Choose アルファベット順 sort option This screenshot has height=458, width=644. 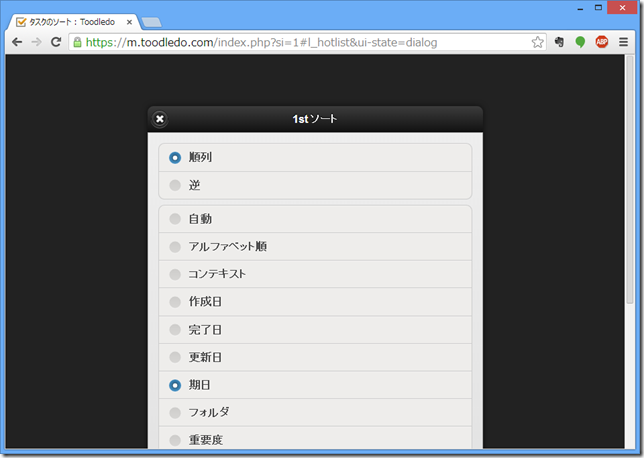[x=315, y=246]
